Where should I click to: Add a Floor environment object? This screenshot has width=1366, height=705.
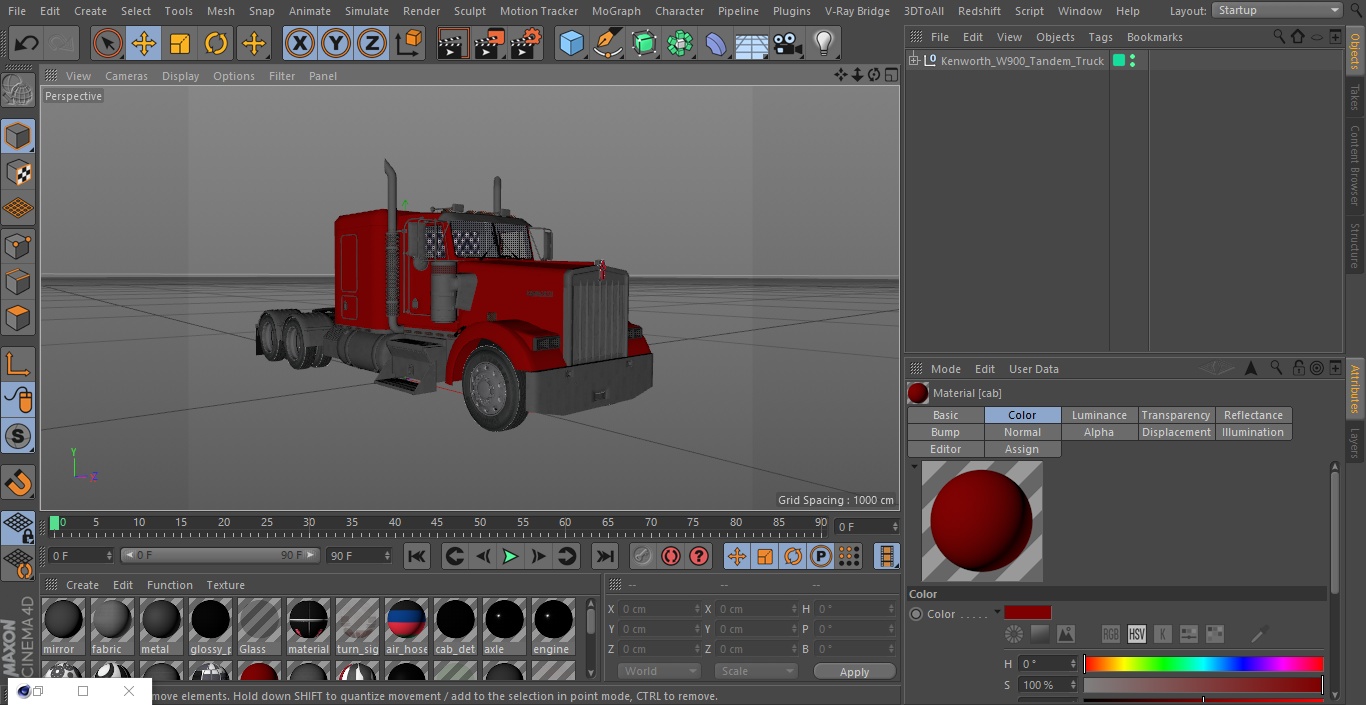[752, 43]
